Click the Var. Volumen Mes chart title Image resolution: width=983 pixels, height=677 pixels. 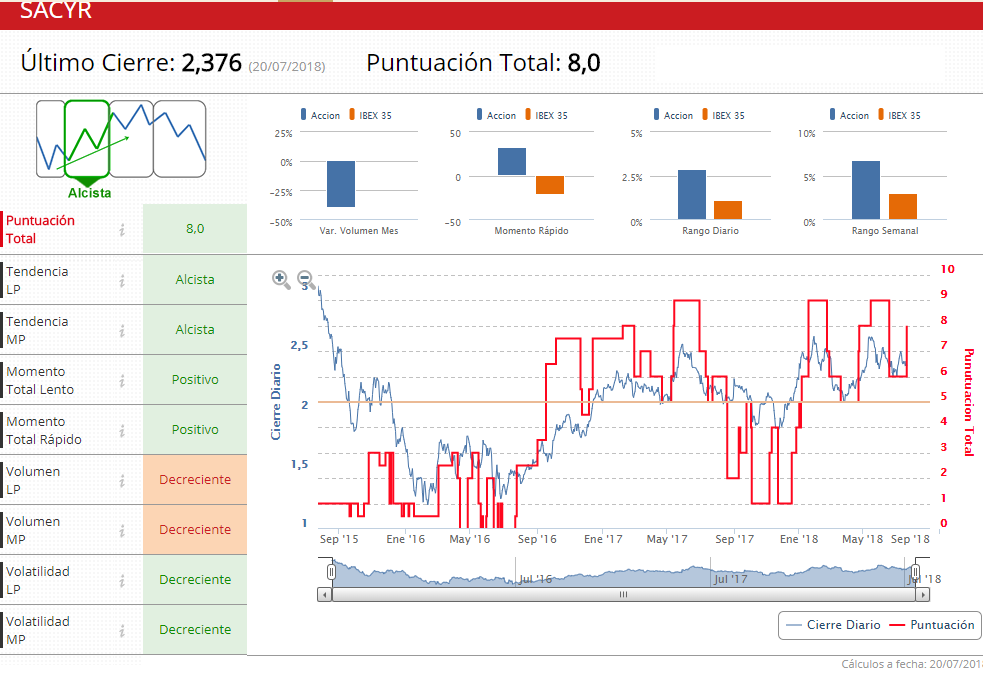tap(359, 231)
